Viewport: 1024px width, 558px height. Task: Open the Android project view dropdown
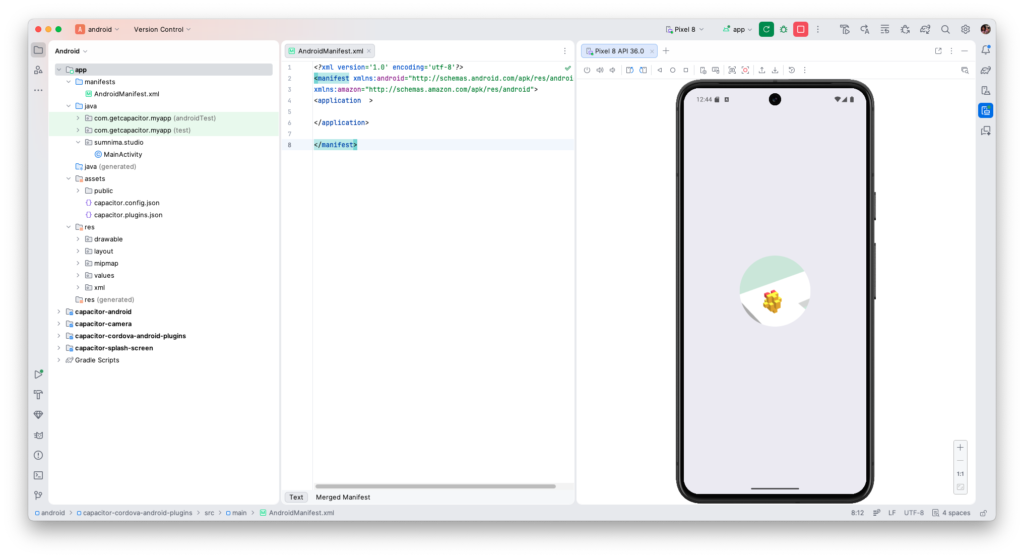(x=71, y=50)
